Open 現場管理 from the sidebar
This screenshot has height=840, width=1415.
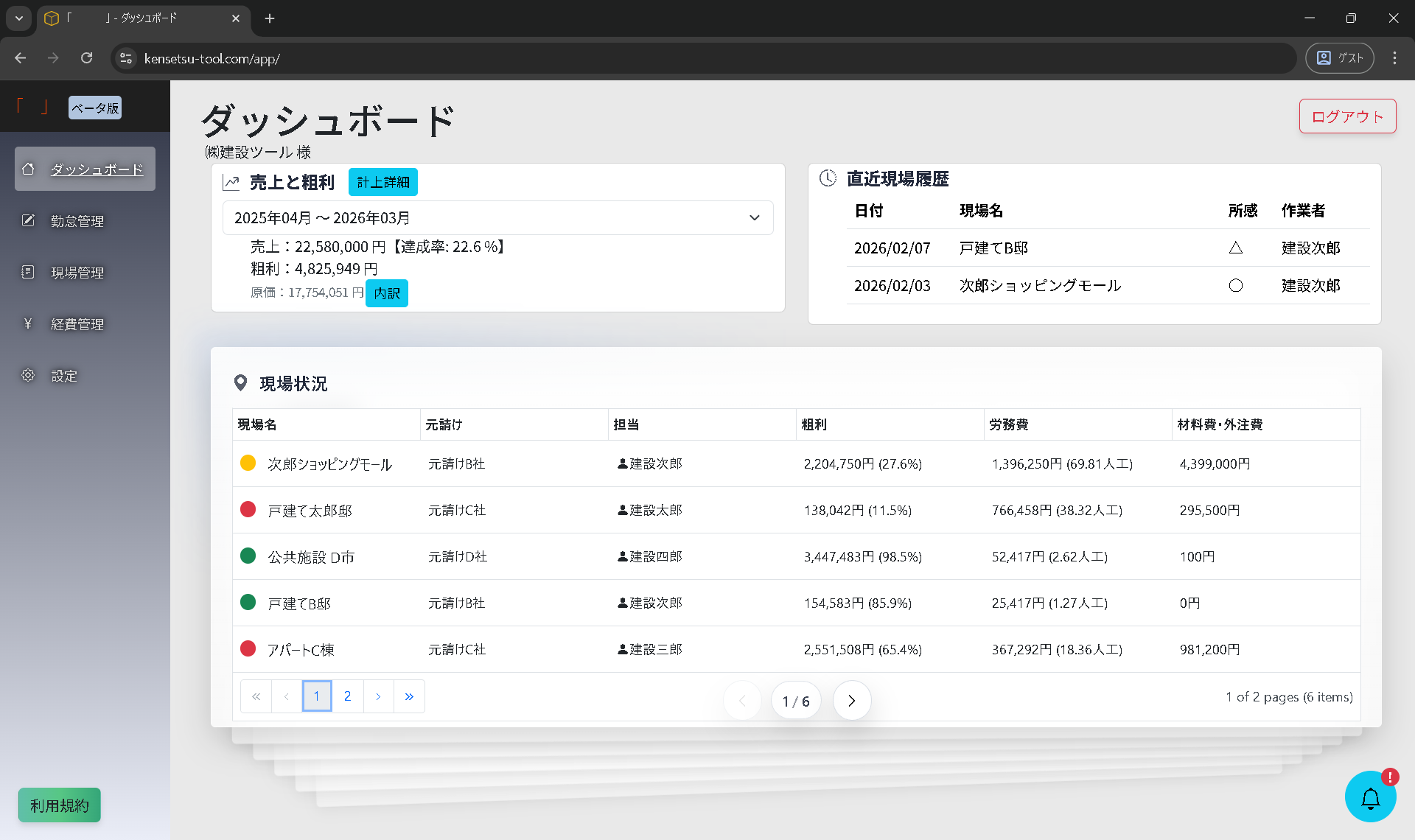pos(77,272)
